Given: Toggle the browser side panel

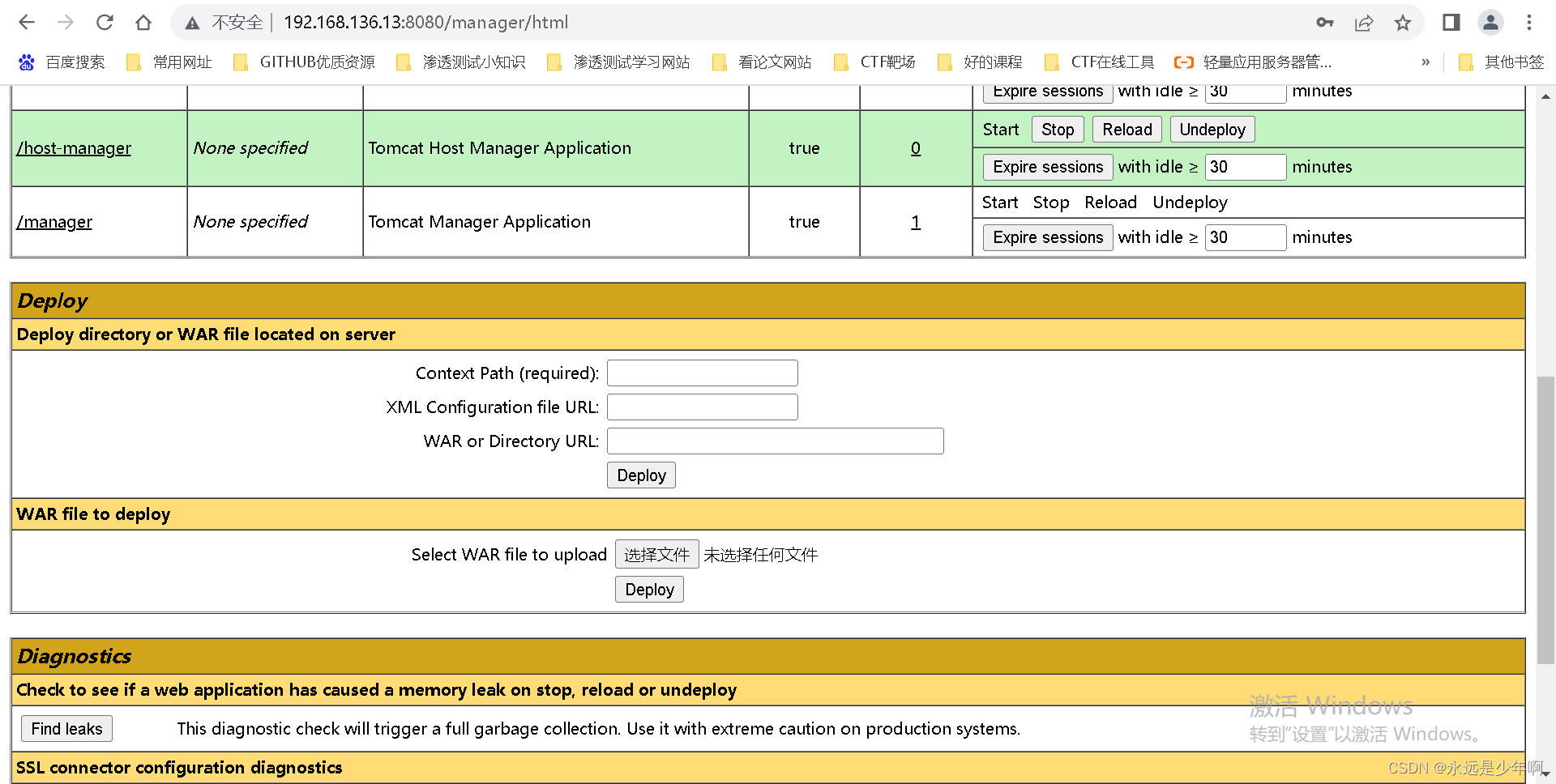Looking at the screenshot, I should [1451, 23].
